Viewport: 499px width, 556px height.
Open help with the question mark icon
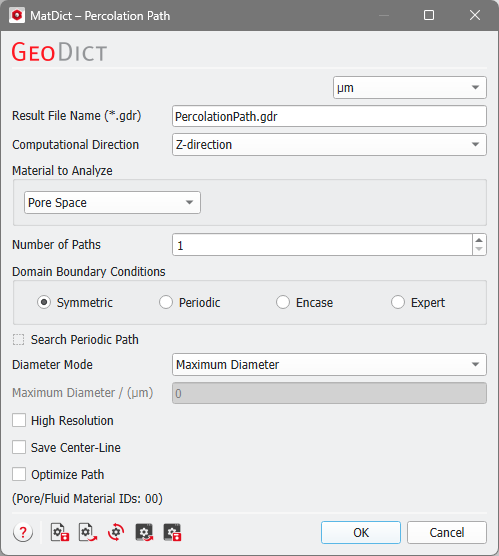(23, 532)
